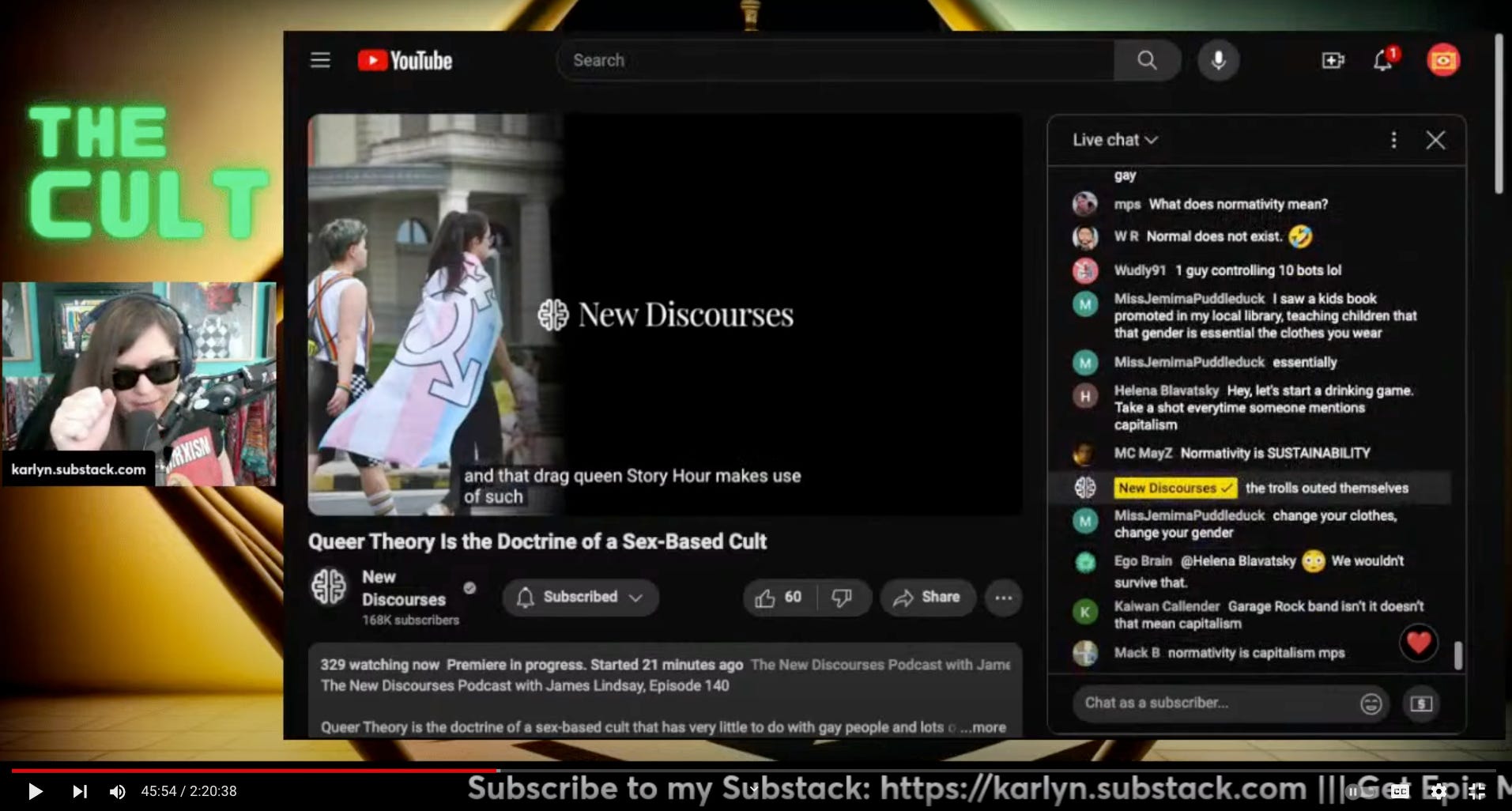The height and width of the screenshot is (811, 1512).
Task: Click the magnifier search button
Action: click(x=1147, y=60)
